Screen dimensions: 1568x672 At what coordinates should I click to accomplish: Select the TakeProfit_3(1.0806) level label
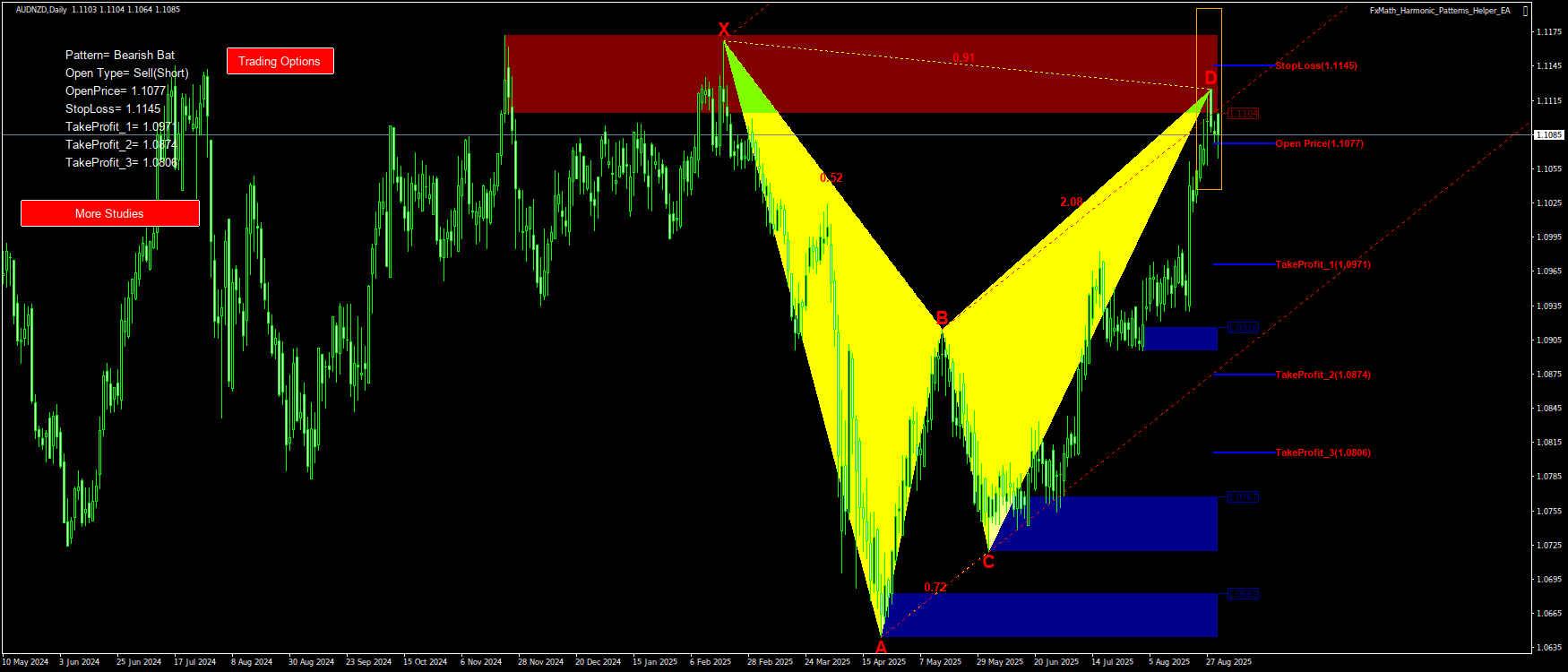[1322, 453]
